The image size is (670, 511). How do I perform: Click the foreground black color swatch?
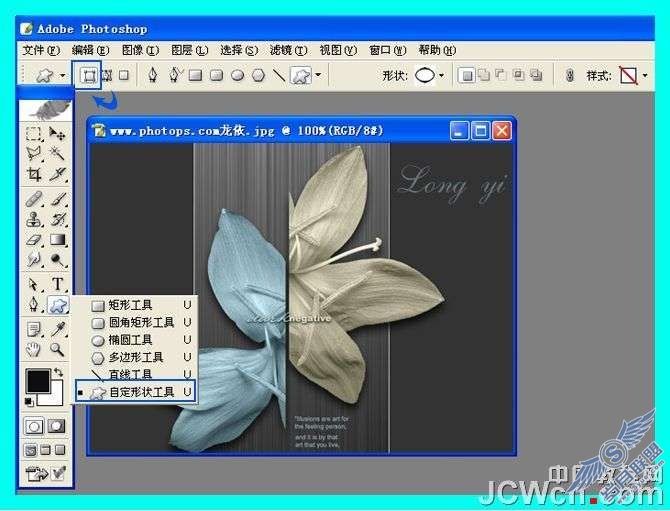38,381
